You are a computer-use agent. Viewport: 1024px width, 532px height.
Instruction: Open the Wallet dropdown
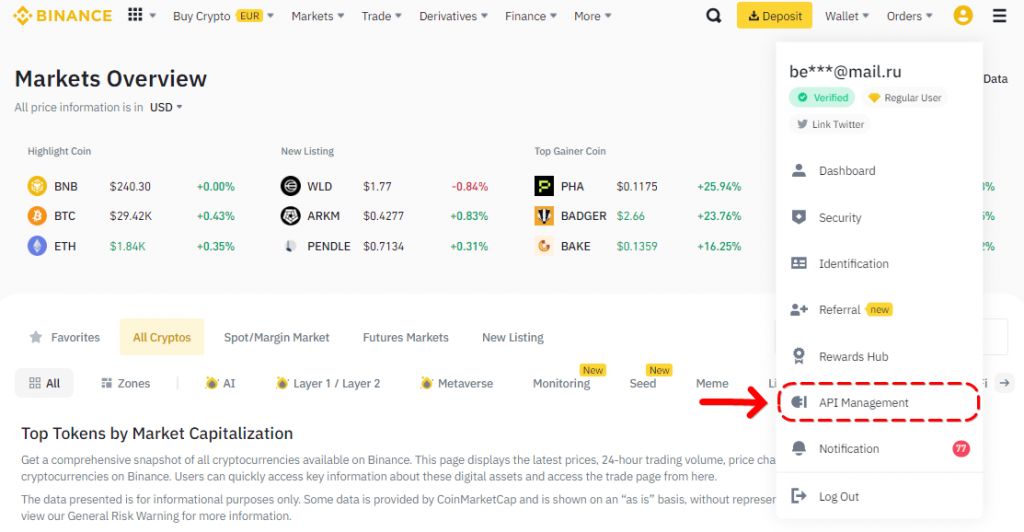(847, 16)
